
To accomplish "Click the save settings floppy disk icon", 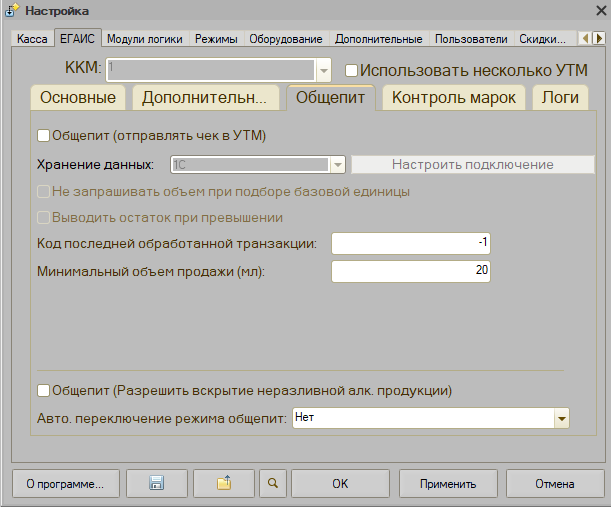I will tap(156, 484).
